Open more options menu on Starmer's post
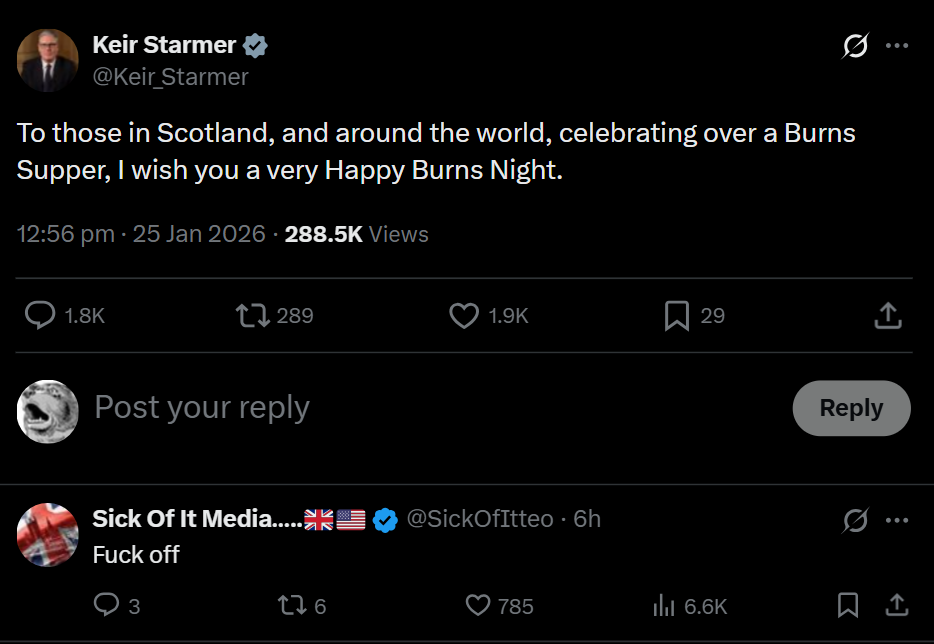This screenshot has width=934, height=644. (897, 46)
